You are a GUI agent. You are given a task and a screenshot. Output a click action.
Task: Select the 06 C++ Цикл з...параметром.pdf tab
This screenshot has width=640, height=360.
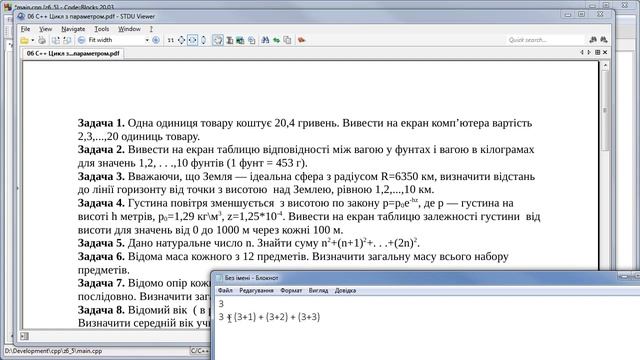pos(73,53)
